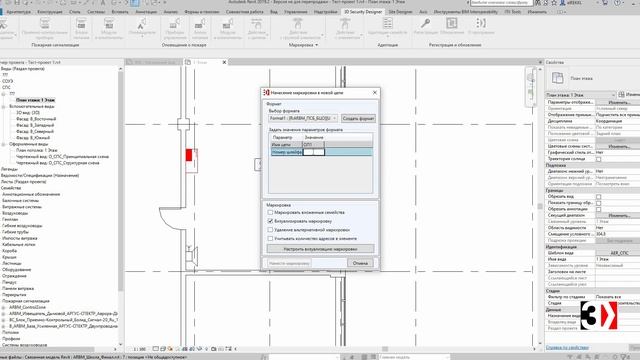Select Кабельные лотки in project browser
The width and height of the screenshot is (640, 360).
19,244
